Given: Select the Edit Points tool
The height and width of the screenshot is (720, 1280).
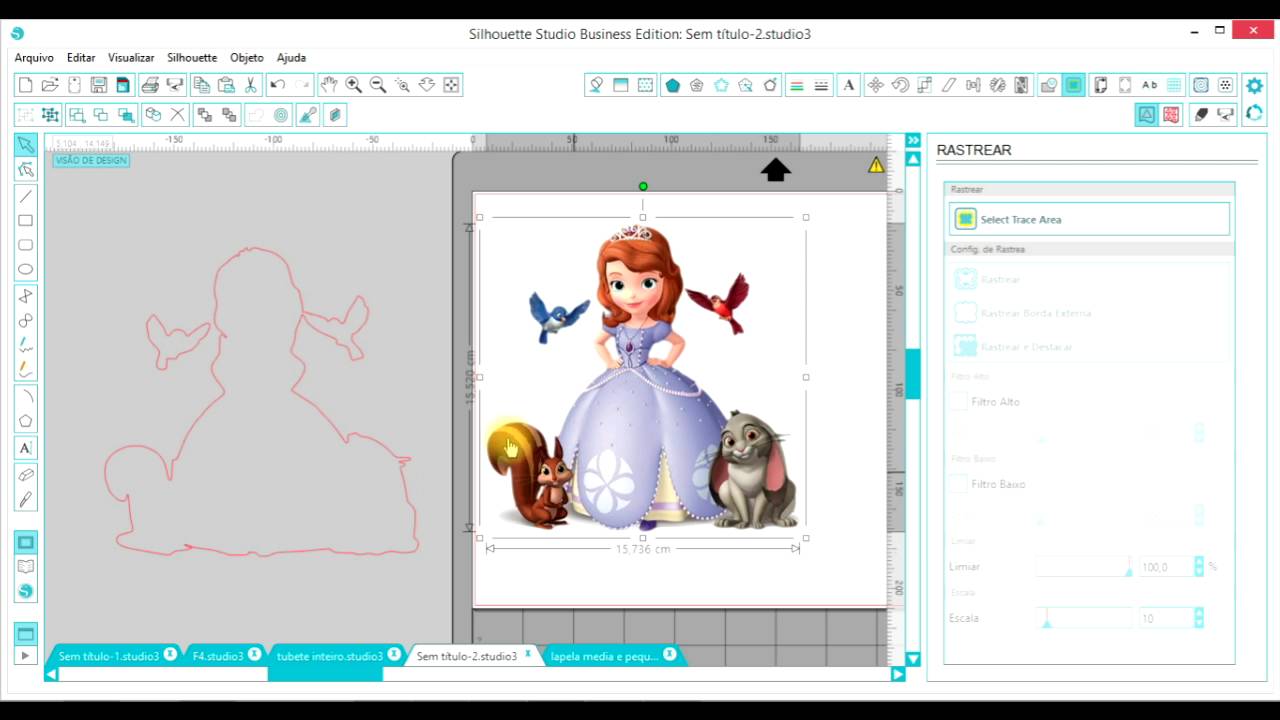Looking at the screenshot, I should (x=26, y=169).
